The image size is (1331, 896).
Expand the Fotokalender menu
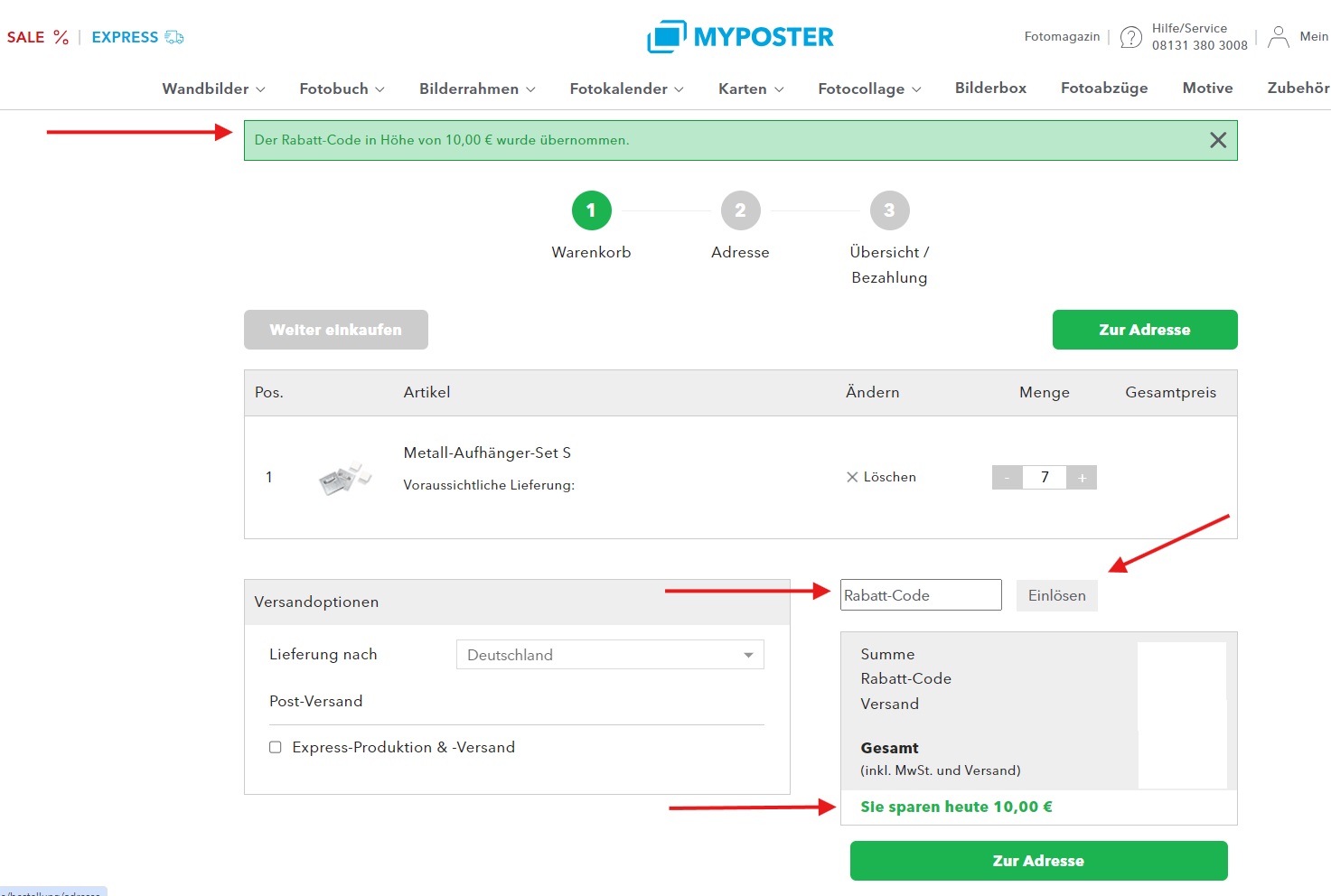tap(626, 89)
